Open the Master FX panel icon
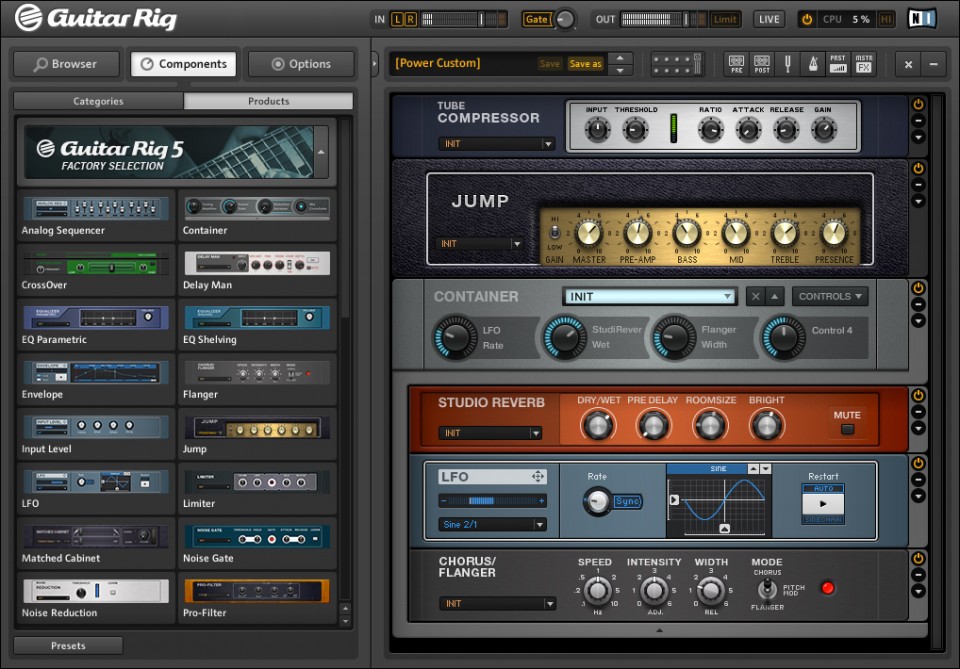The height and width of the screenshot is (669, 960). [x=864, y=64]
